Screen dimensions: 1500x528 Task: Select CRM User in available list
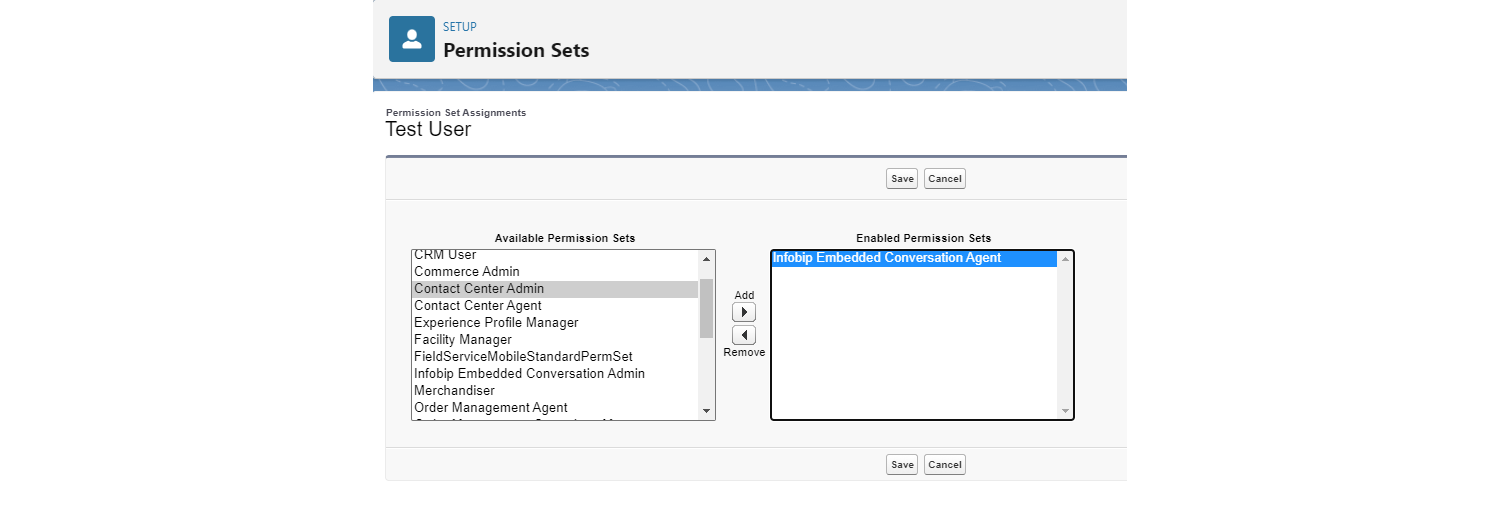[x=555, y=256]
